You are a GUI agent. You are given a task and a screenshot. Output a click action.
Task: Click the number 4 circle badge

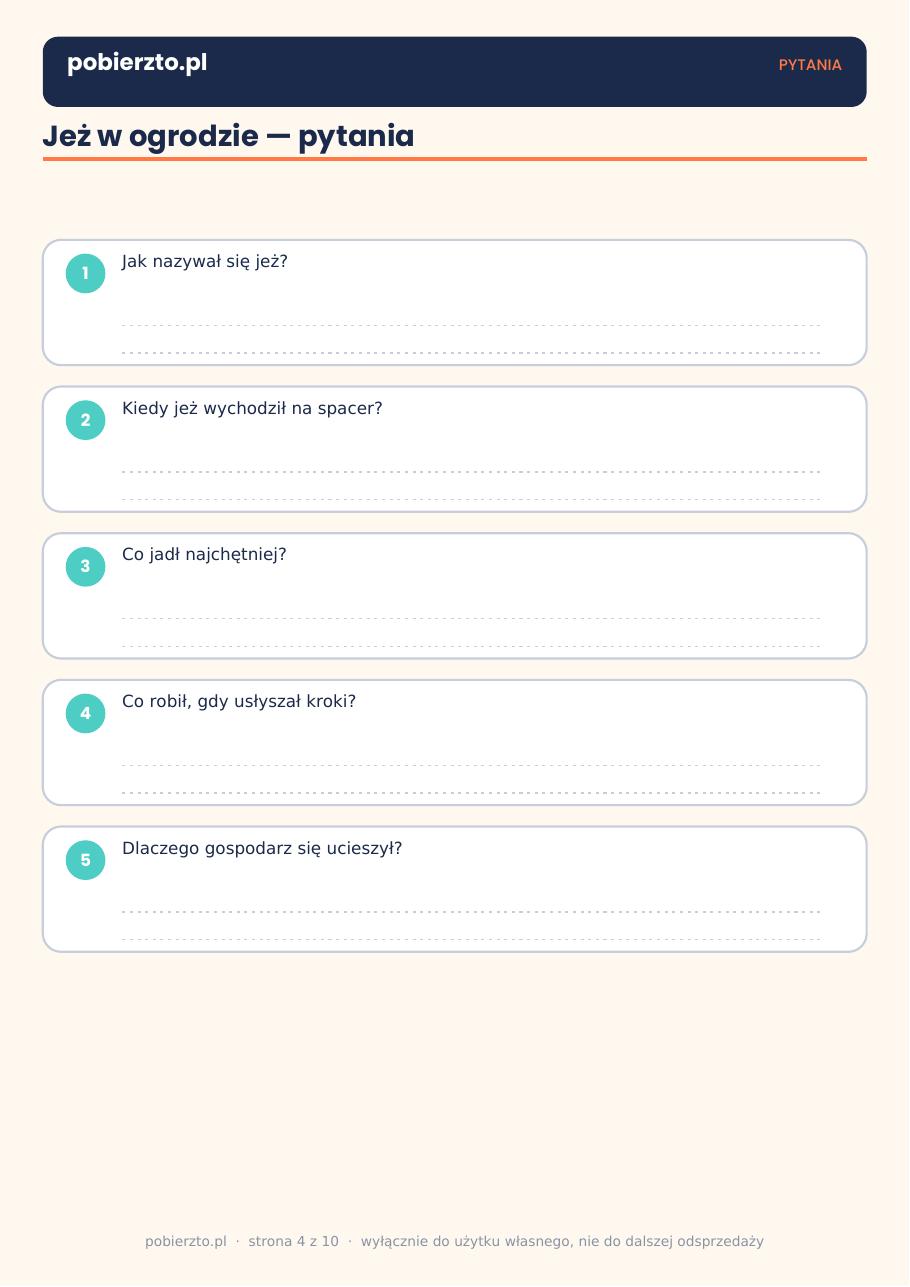pos(85,714)
